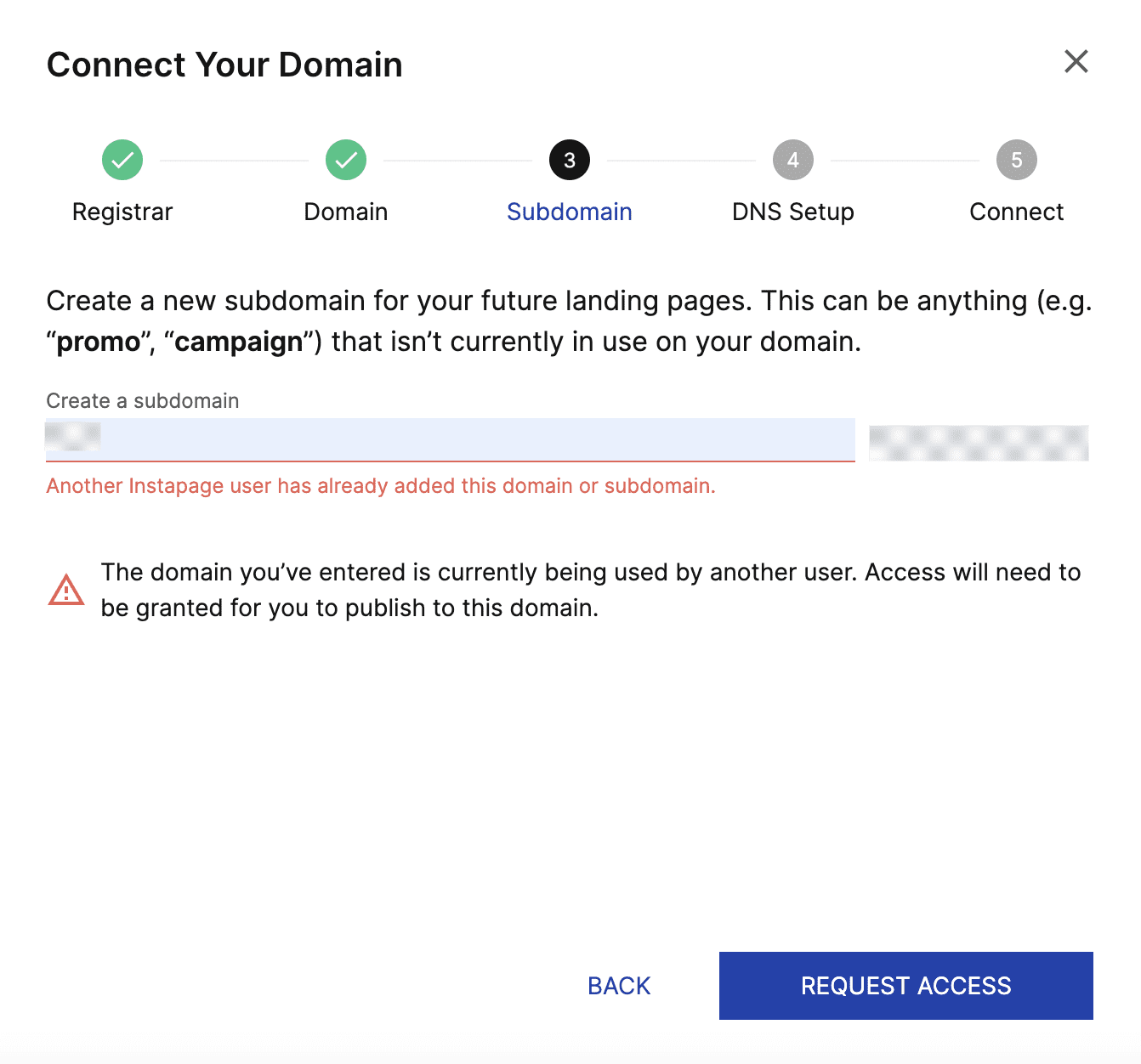Viewport: 1141px width, 1064px height.
Task: Click the Domain step green checkmark icon
Action: click(346, 160)
